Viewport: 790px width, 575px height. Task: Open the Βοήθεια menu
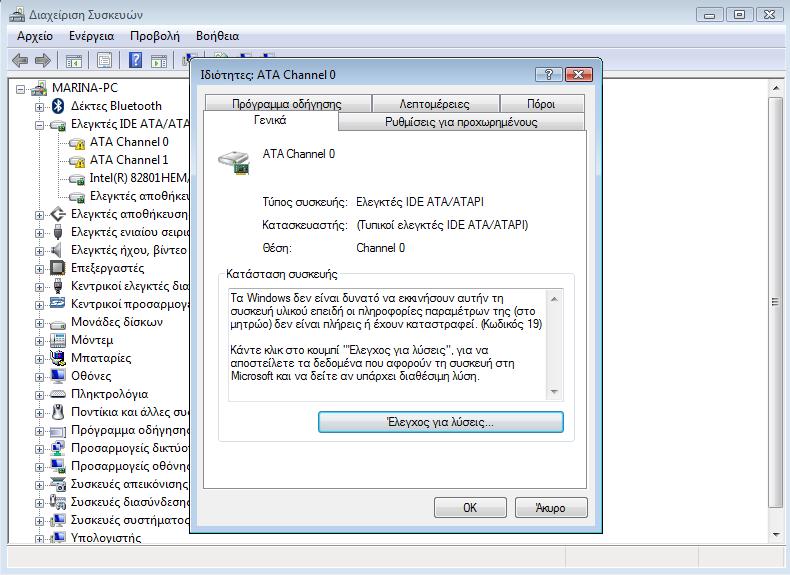pyautogui.click(x=217, y=36)
